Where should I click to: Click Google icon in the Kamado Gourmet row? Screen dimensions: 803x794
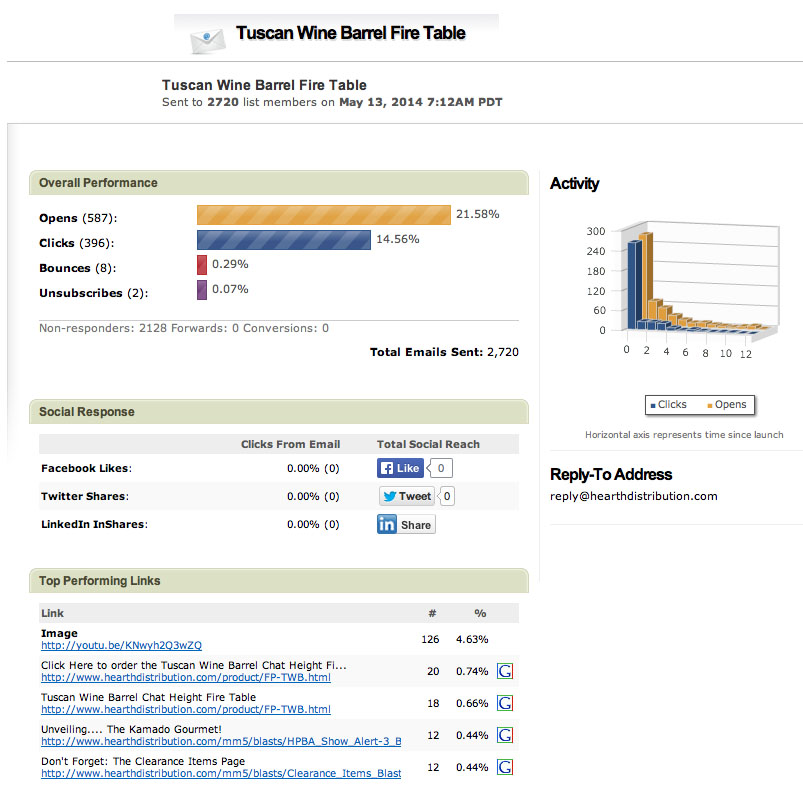pyautogui.click(x=505, y=735)
